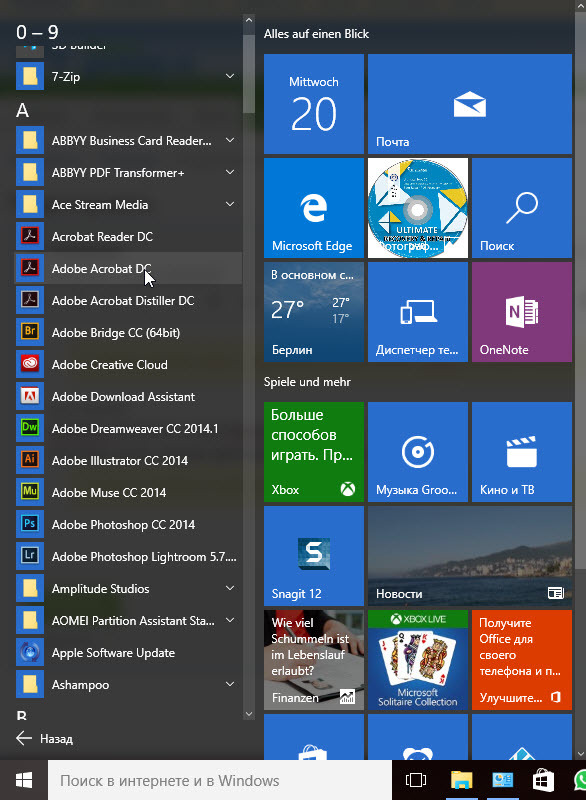Click the Windows Start button
This screenshot has width=586, height=800.
tap(23, 780)
